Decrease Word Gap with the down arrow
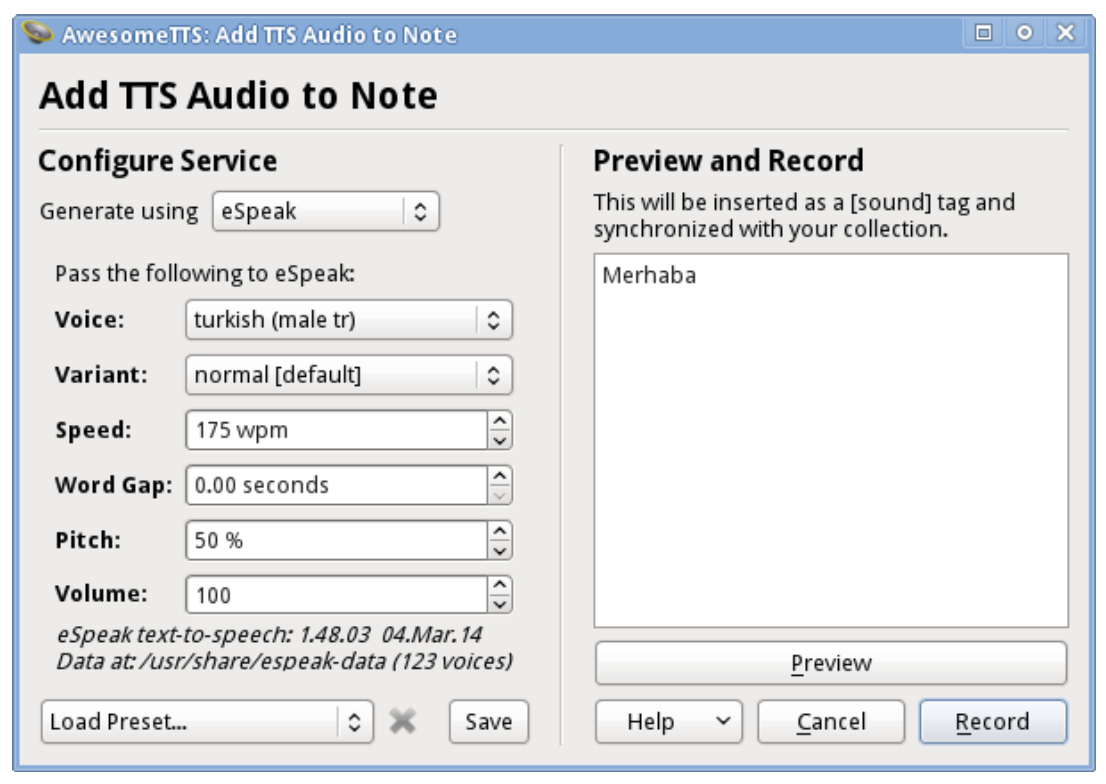This screenshot has width=1106, height=784. [x=499, y=495]
